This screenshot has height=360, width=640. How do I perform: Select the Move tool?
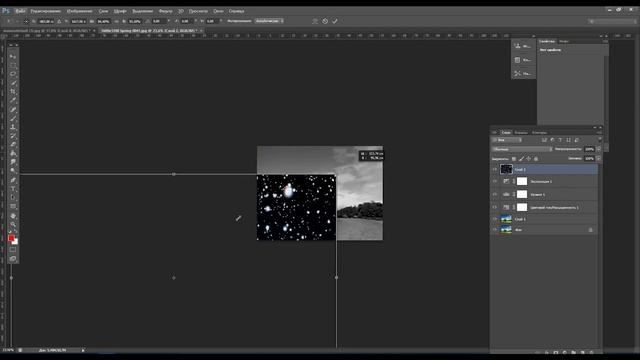pos(13,56)
